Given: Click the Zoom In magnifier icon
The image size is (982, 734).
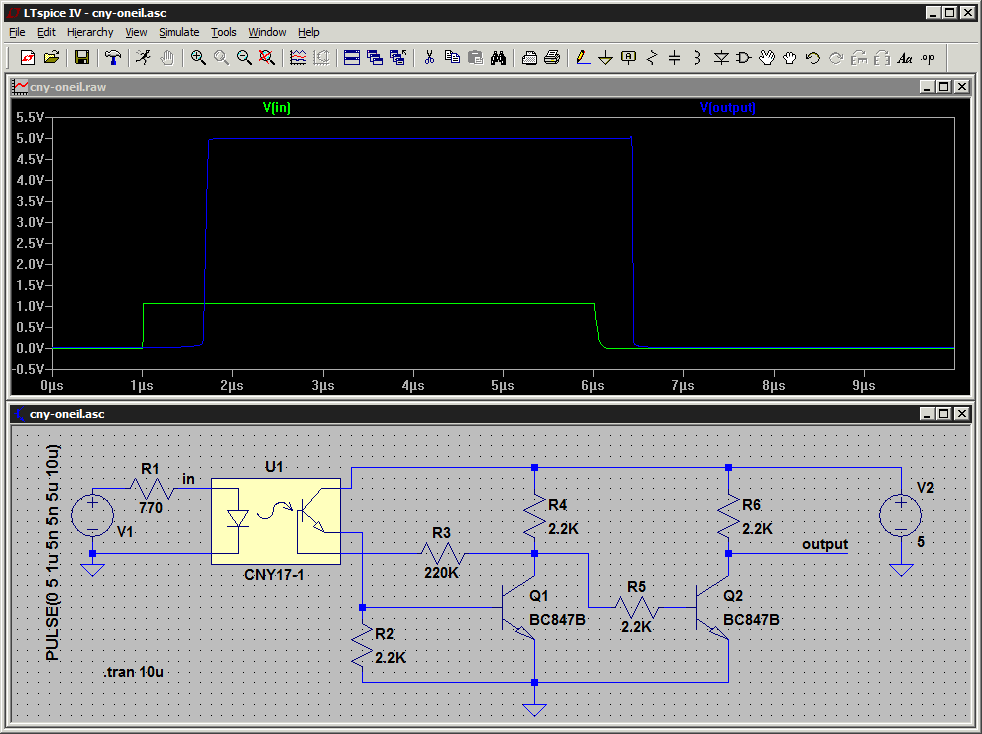Looking at the screenshot, I should pos(198,58).
